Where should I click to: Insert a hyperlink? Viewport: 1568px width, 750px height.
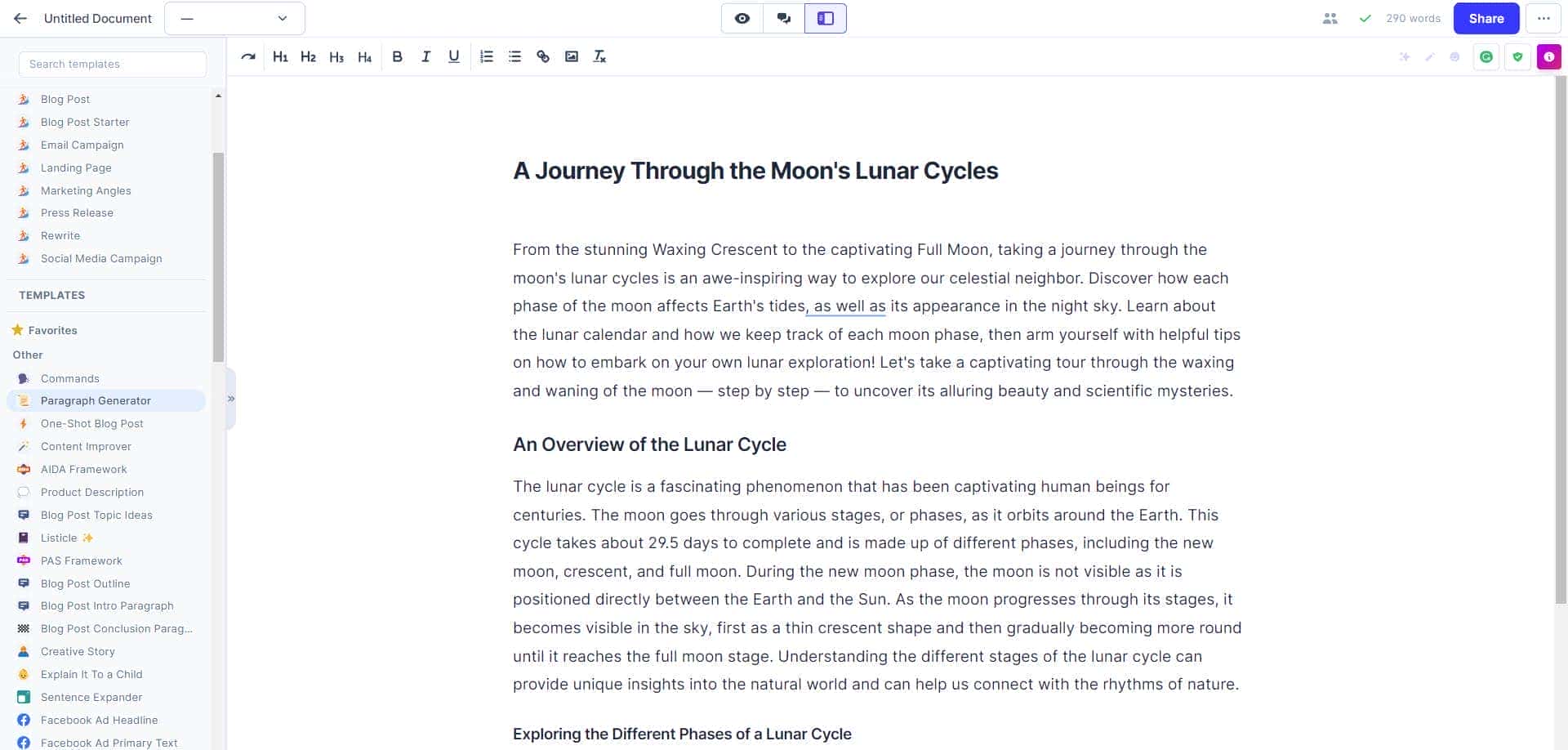click(543, 56)
